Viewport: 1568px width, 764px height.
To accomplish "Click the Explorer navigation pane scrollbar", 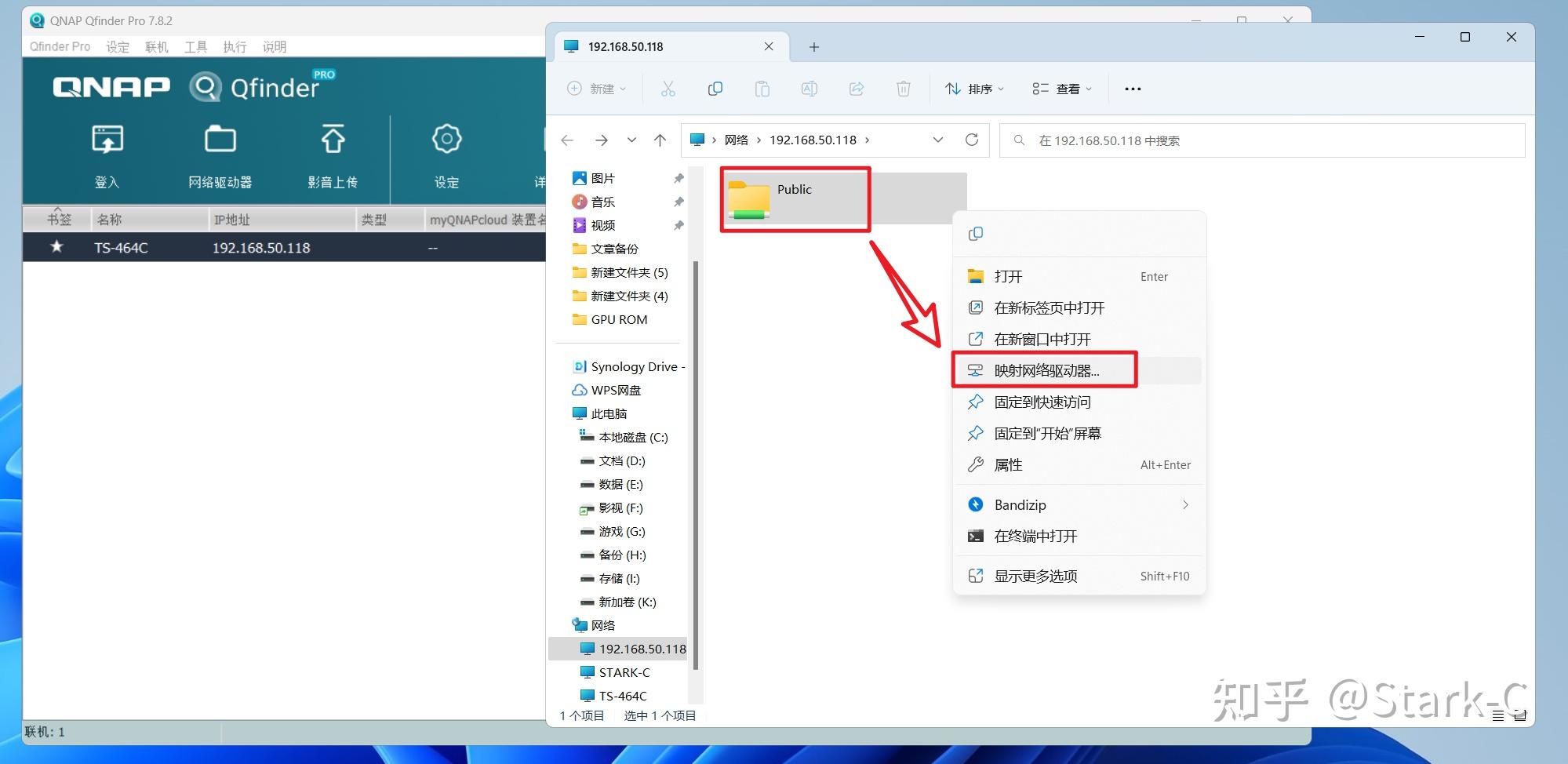I will 695,464.
